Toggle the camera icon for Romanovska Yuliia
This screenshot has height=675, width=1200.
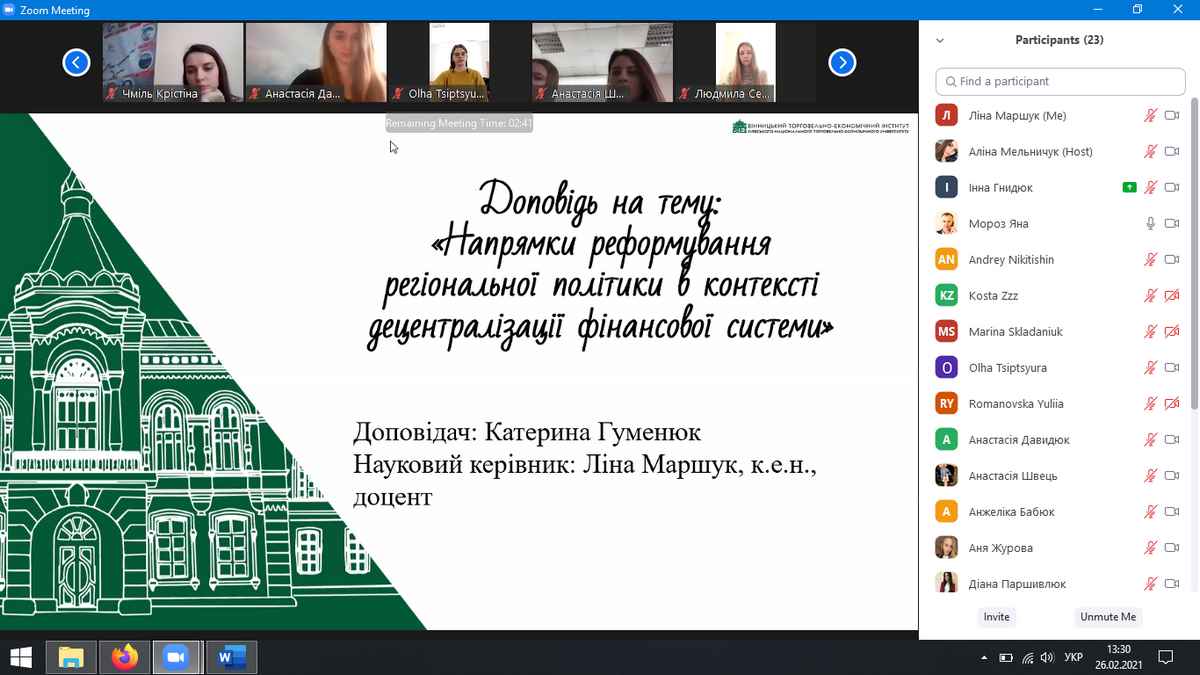pyautogui.click(x=1172, y=404)
